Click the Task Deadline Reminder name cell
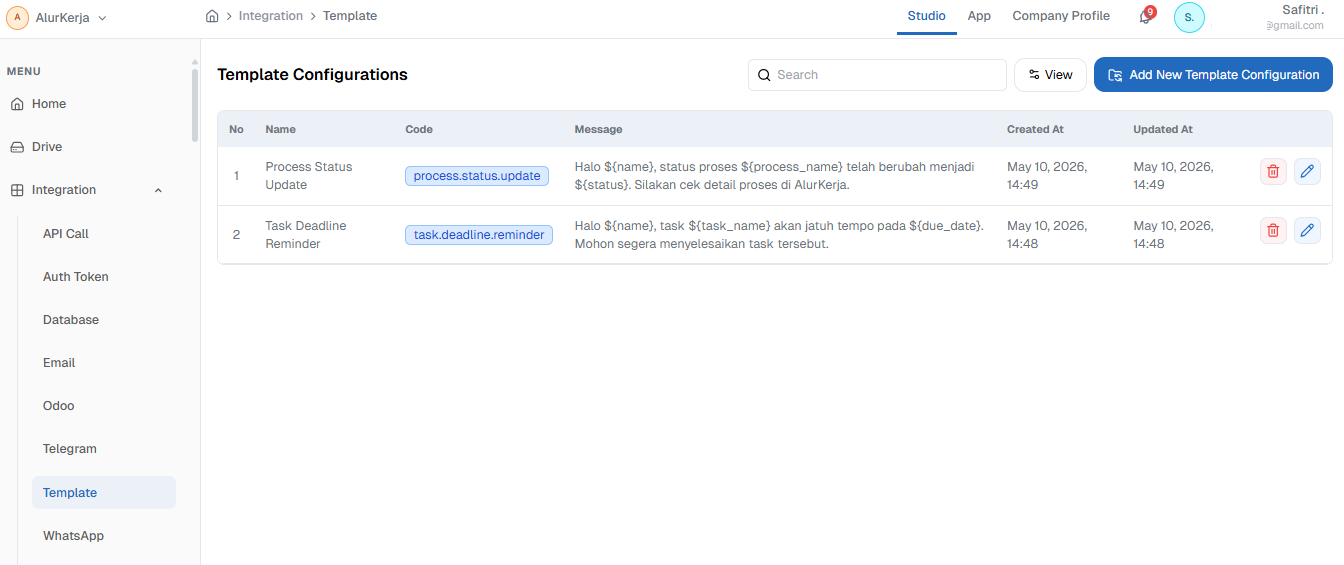This screenshot has height=565, width=1344. click(x=306, y=235)
